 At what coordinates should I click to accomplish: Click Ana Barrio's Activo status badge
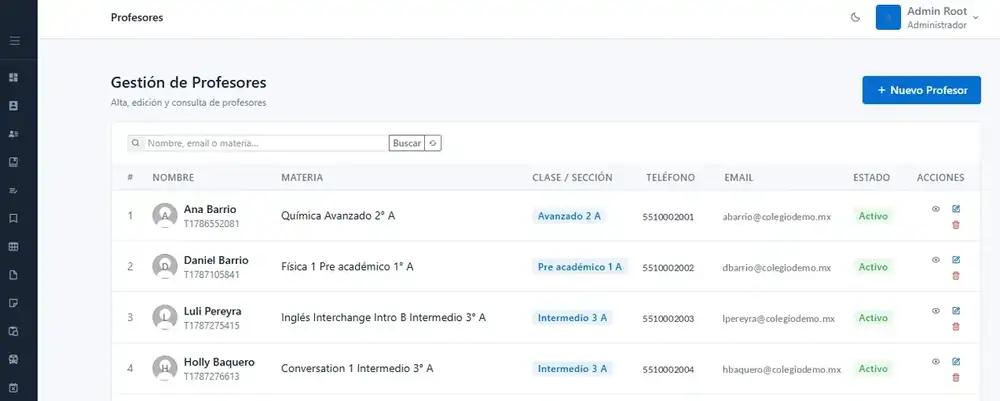click(x=873, y=216)
